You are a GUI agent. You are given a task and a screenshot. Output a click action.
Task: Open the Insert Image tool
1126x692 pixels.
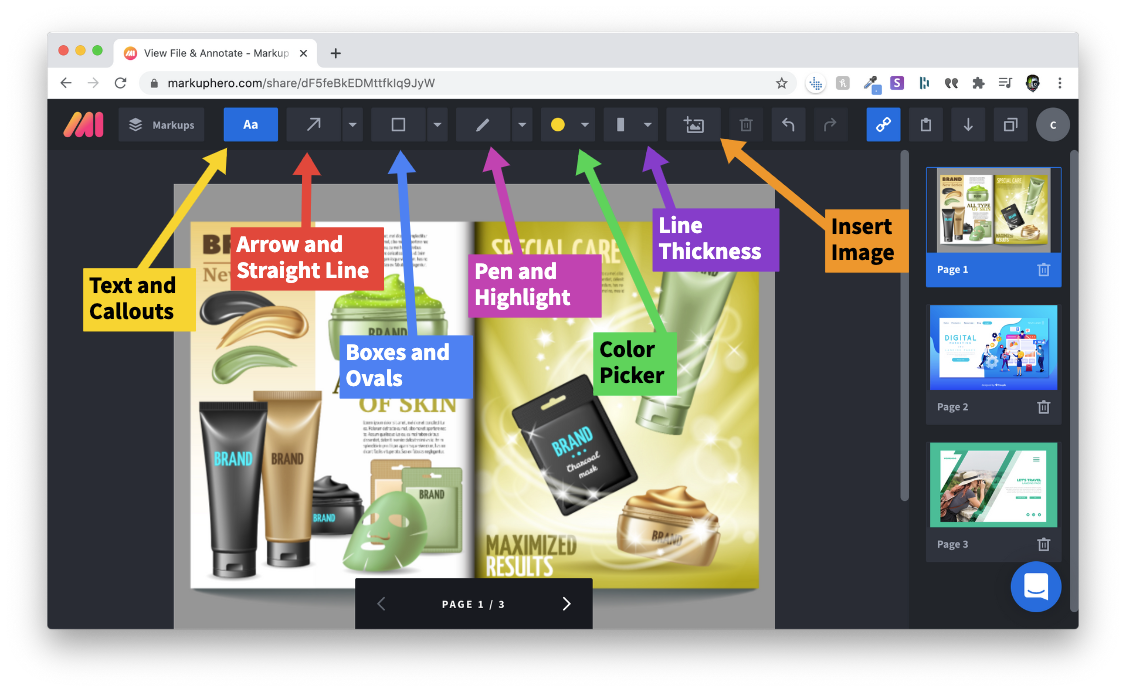tap(693, 124)
